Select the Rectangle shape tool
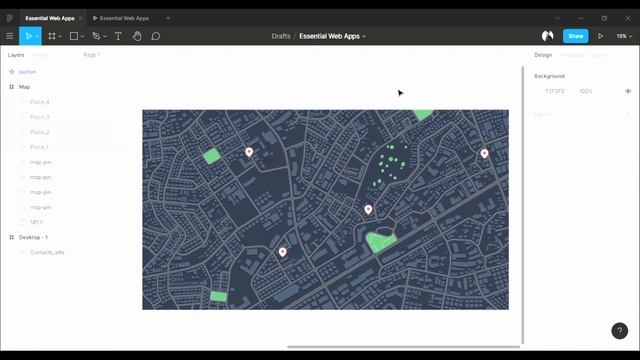Image resolution: width=640 pixels, height=360 pixels. point(74,36)
